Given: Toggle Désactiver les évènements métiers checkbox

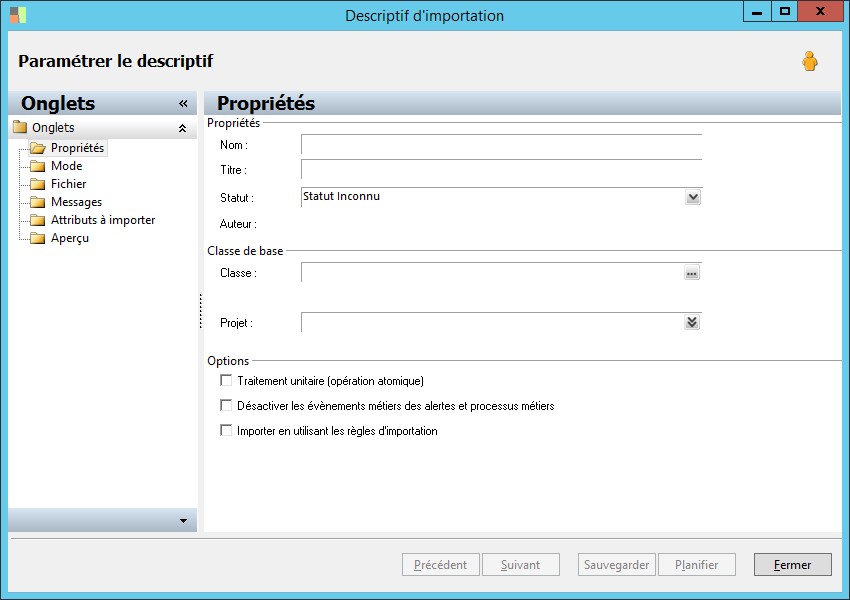Looking at the screenshot, I should [226, 406].
